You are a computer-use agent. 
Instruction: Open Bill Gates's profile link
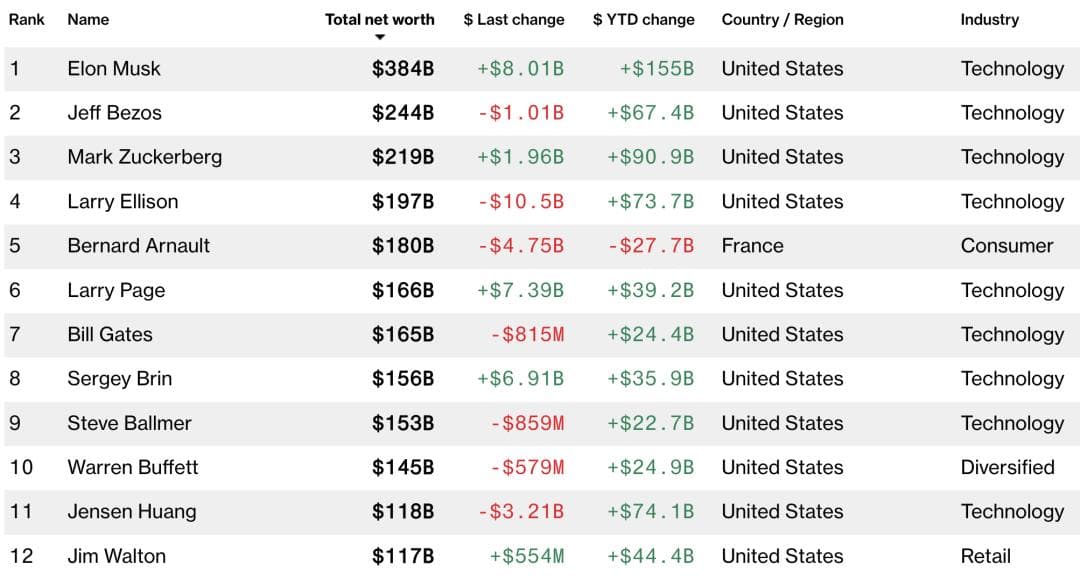(110, 334)
